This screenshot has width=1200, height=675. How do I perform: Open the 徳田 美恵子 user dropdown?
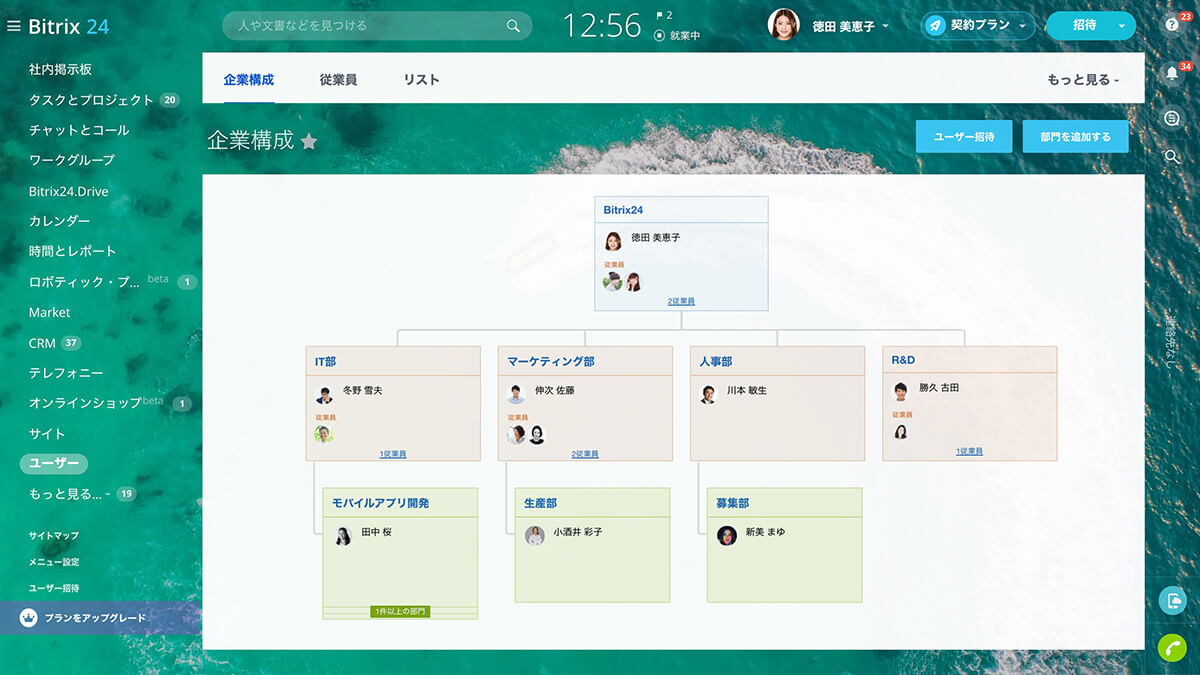(850, 26)
